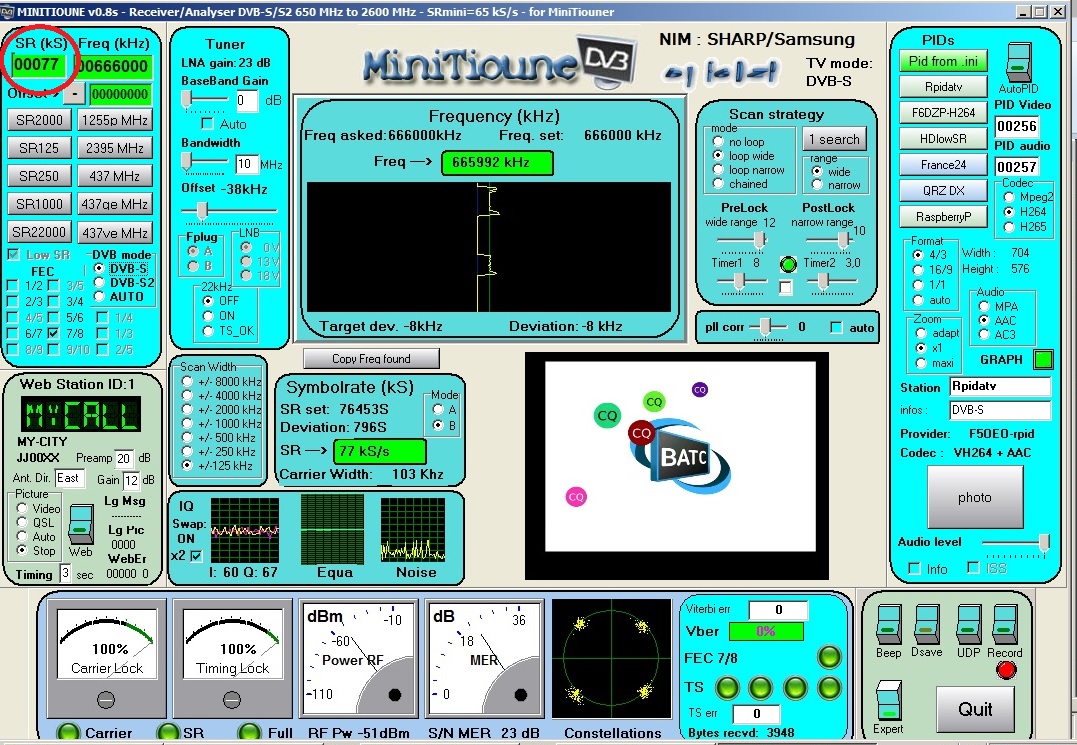Click the offset minus button
Screen dimensions: 1077x745
pos(76,93)
